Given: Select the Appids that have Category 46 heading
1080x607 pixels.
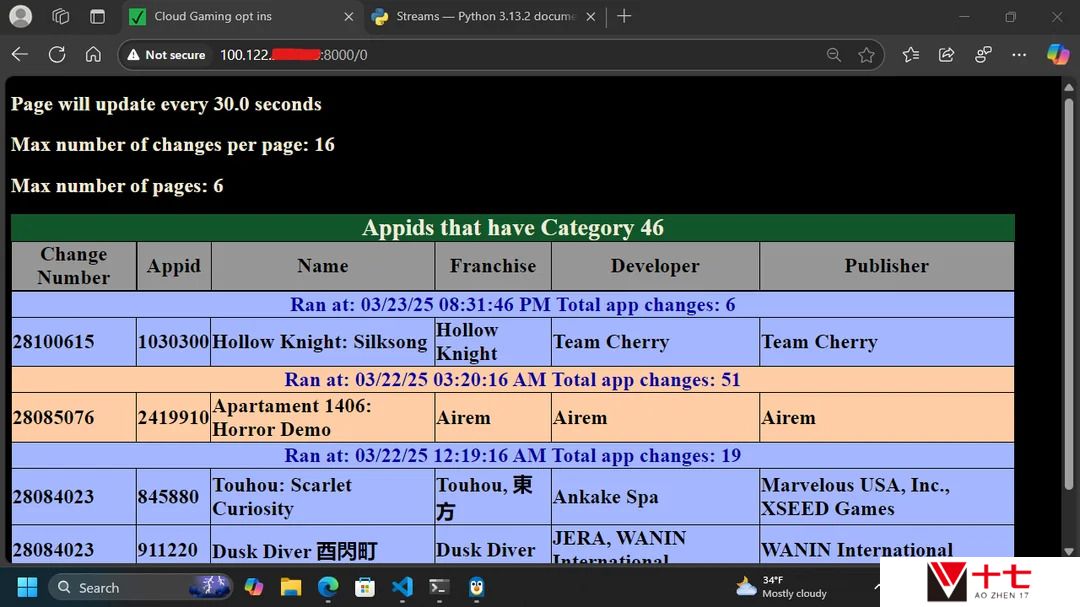Looking at the screenshot, I should pyautogui.click(x=513, y=227).
